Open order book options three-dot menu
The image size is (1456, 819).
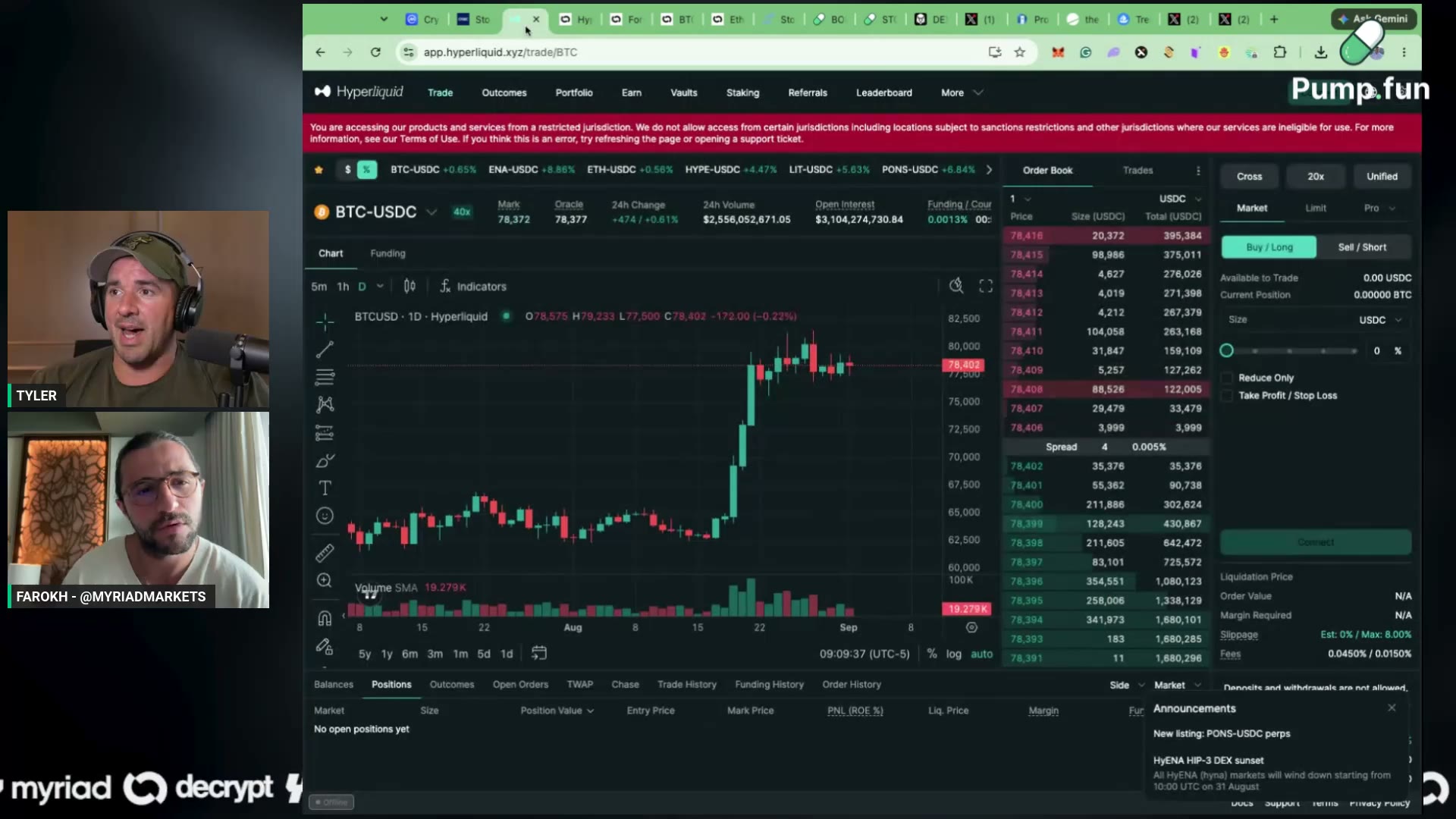pos(1198,171)
